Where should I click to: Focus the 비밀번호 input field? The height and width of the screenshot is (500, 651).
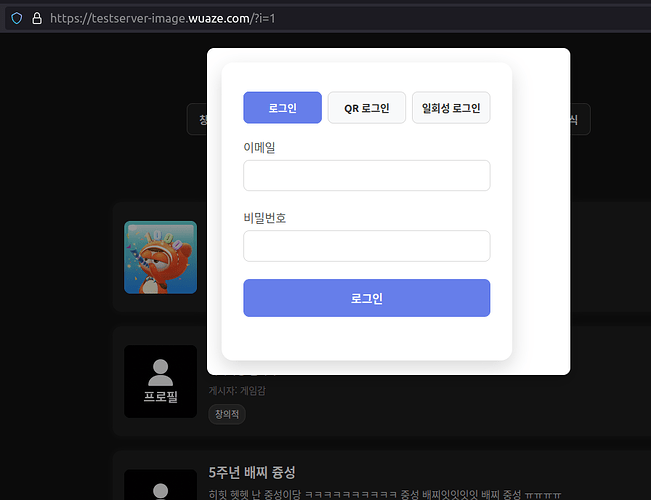click(x=367, y=246)
